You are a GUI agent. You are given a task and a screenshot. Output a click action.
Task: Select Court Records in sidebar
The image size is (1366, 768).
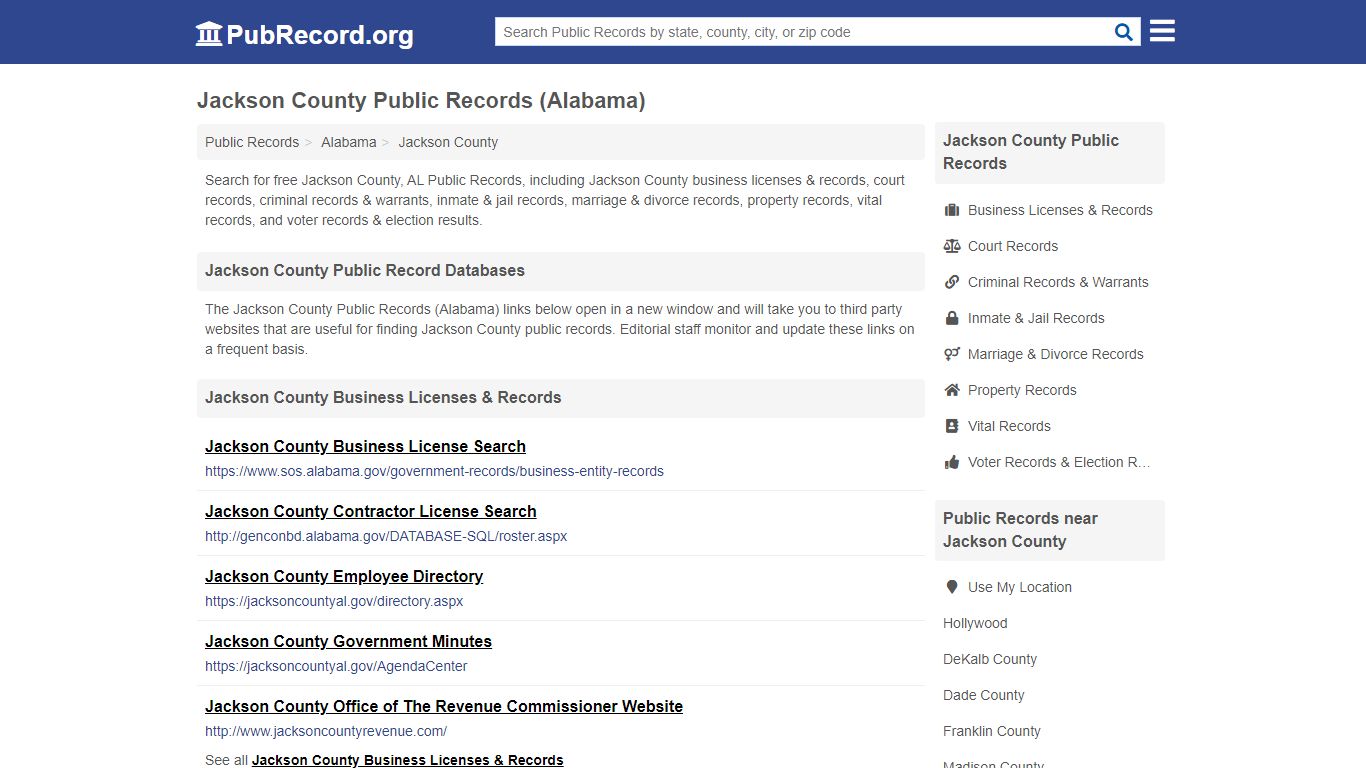[1013, 246]
